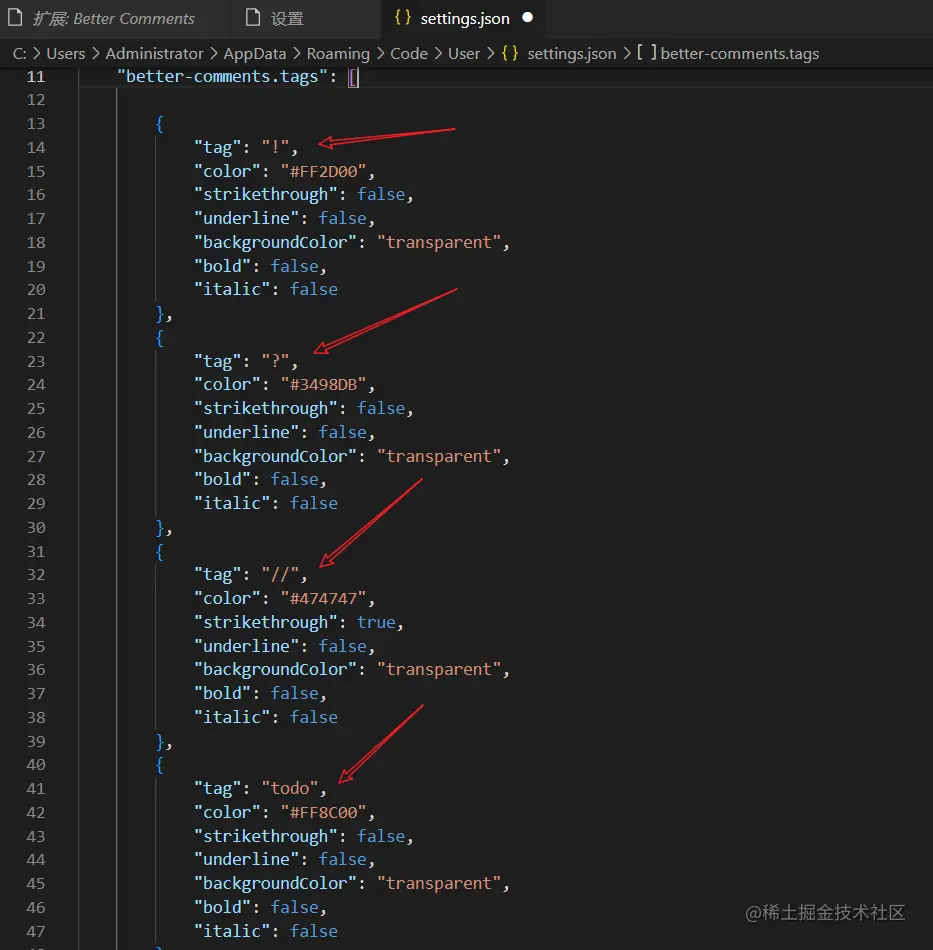Click the array bracket icon in breadcrumb
This screenshot has height=950, width=933.
pyautogui.click(x=646, y=53)
